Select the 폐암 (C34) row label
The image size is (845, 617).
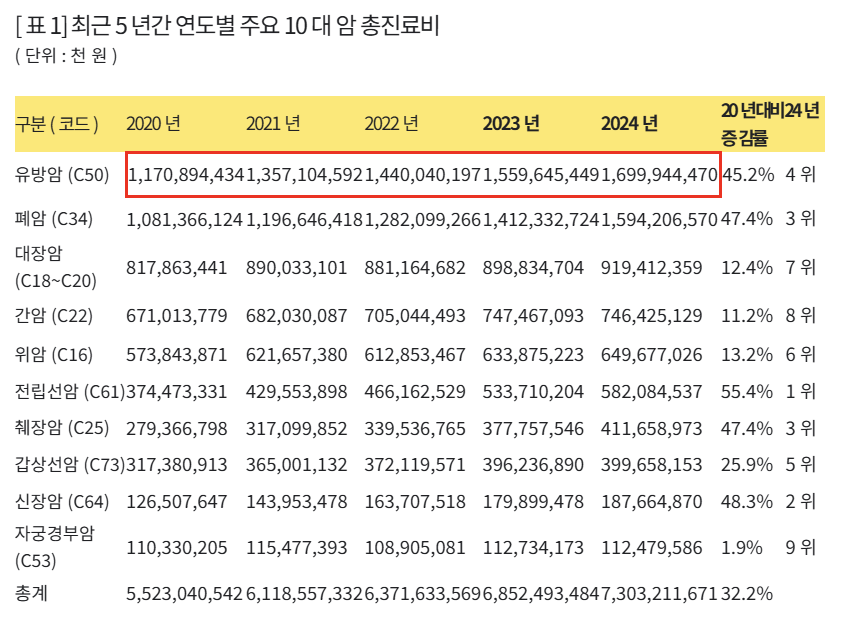pyautogui.click(x=55, y=216)
